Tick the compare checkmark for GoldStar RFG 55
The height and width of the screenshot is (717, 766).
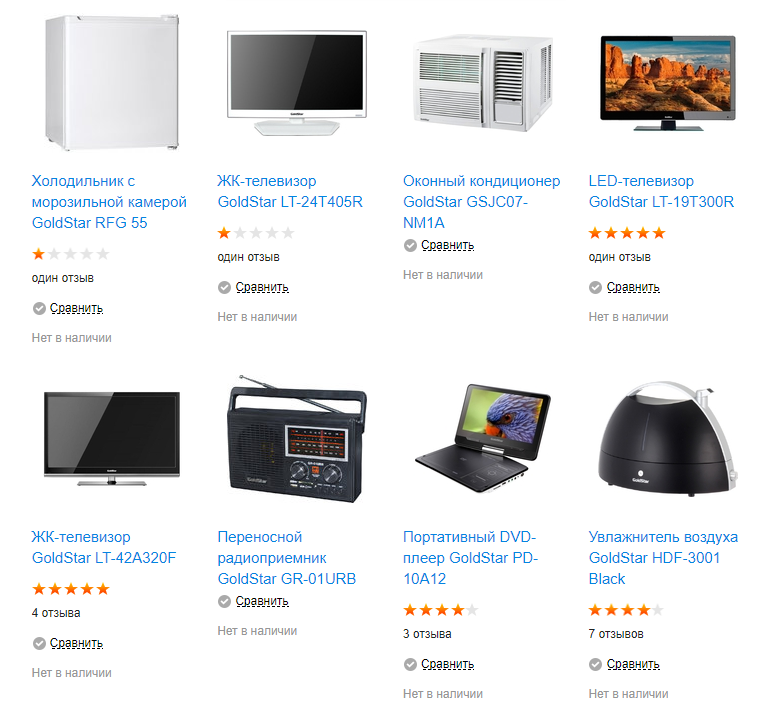coord(39,308)
